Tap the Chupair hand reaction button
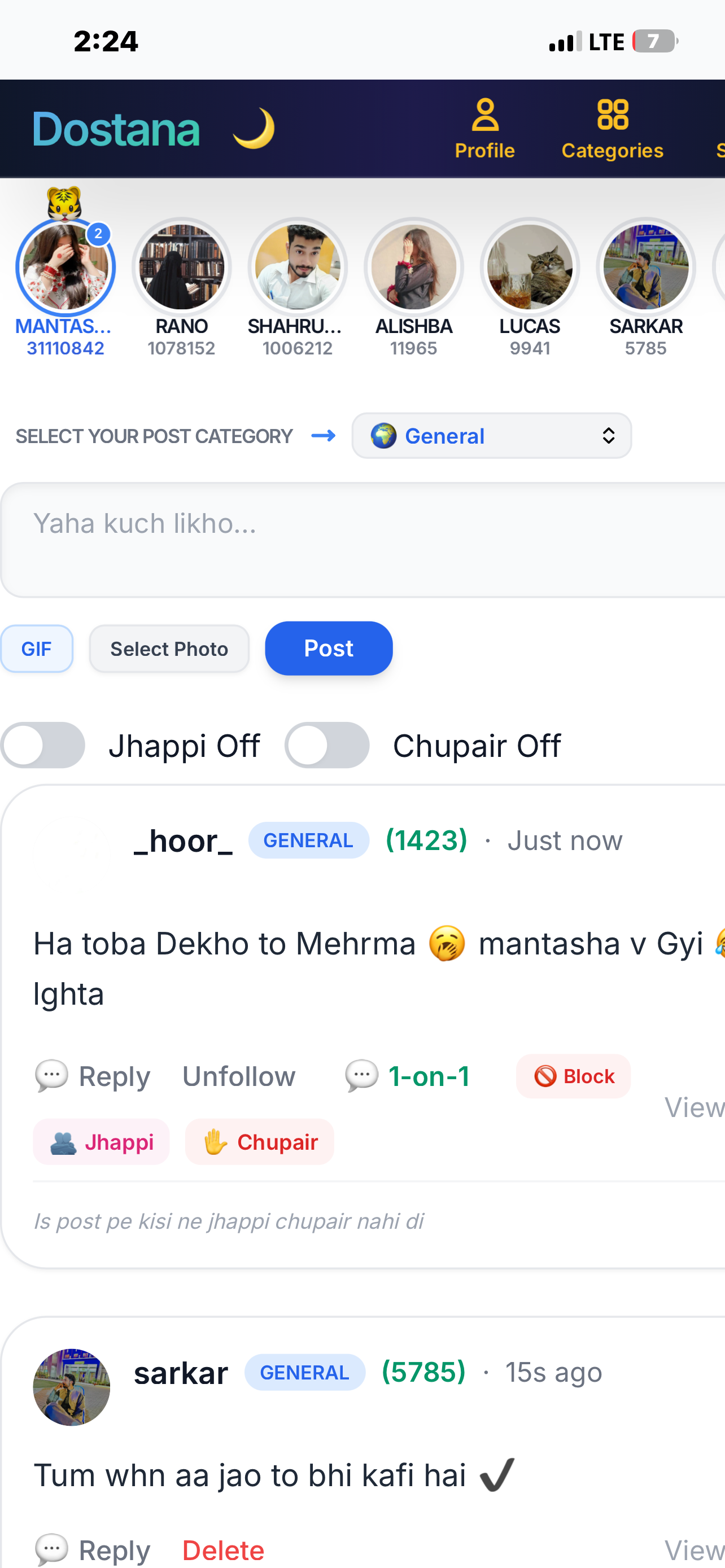725x1568 pixels. pyautogui.click(x=259, y=1142)
